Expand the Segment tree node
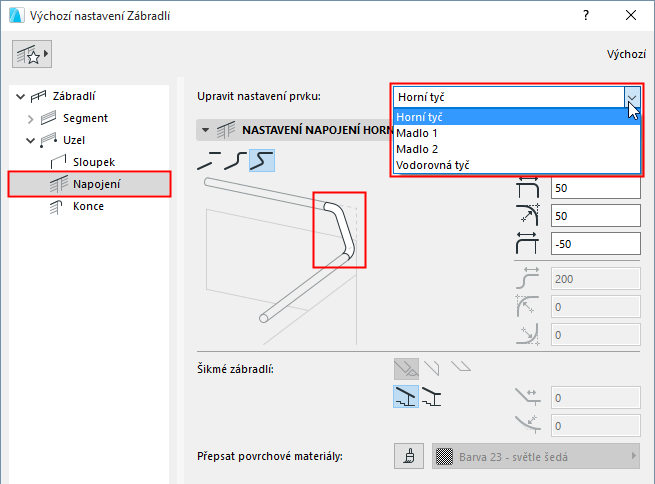655x484 pixels. (x=31, y=119)
